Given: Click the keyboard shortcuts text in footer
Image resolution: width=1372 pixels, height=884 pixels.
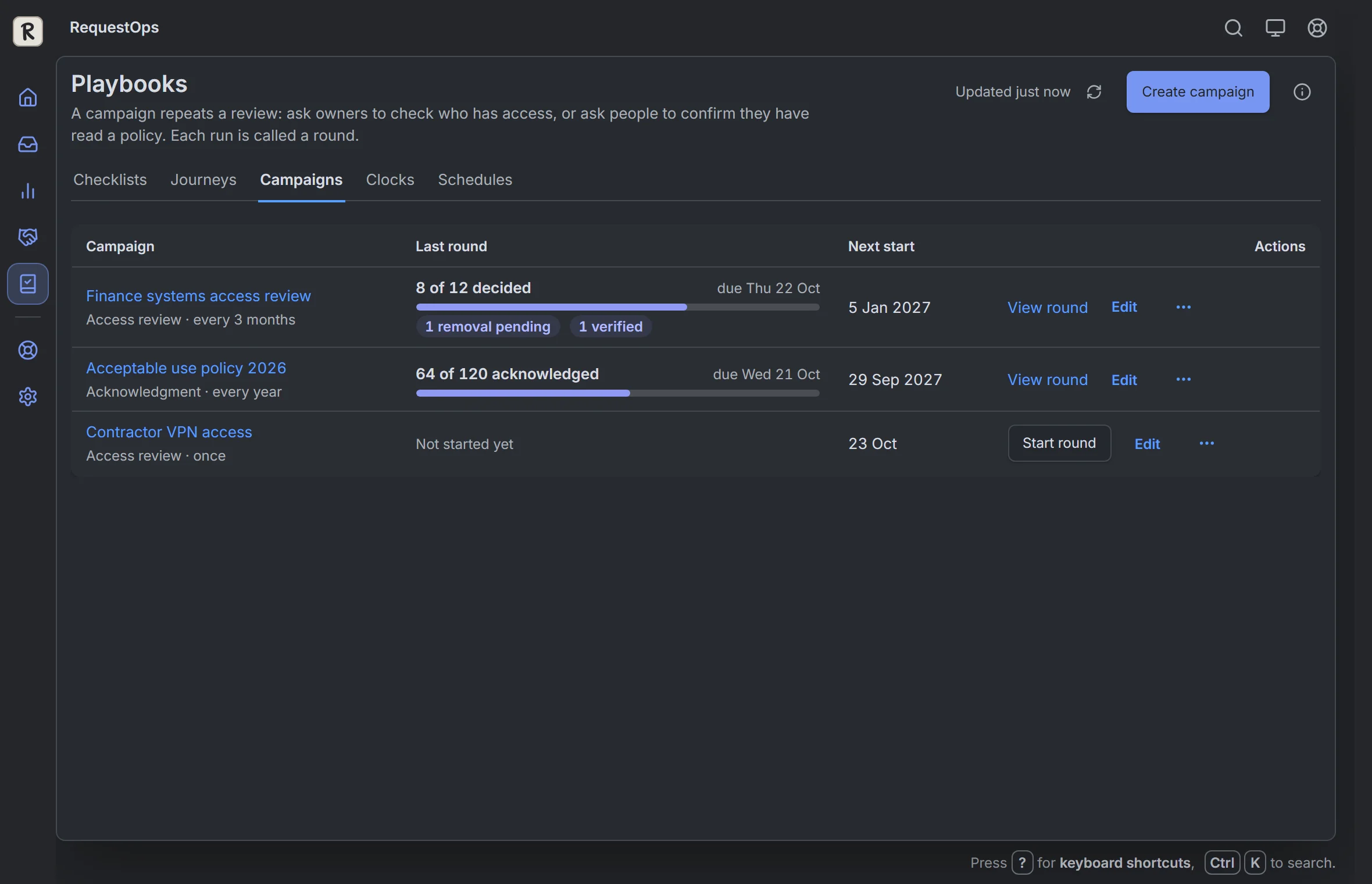Looking at the screenshot, I should 1126,862.
